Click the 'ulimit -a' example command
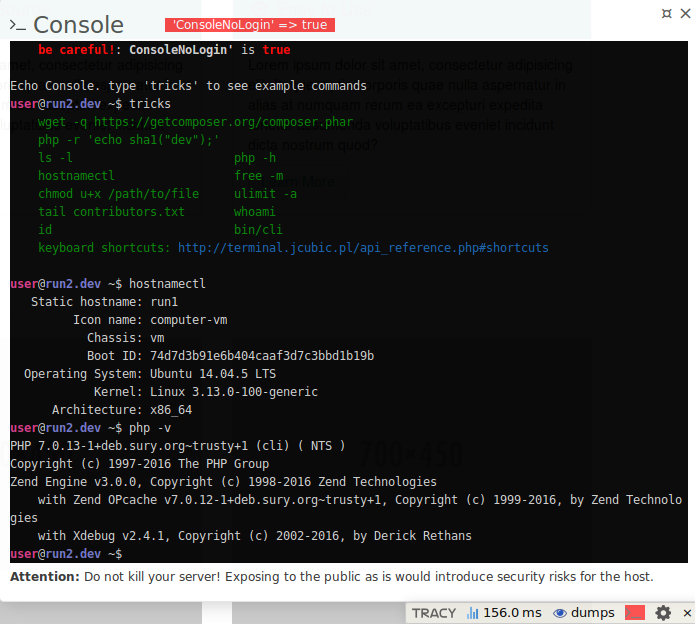This screenshot has height=624, width=695. (x=266, y=194)
